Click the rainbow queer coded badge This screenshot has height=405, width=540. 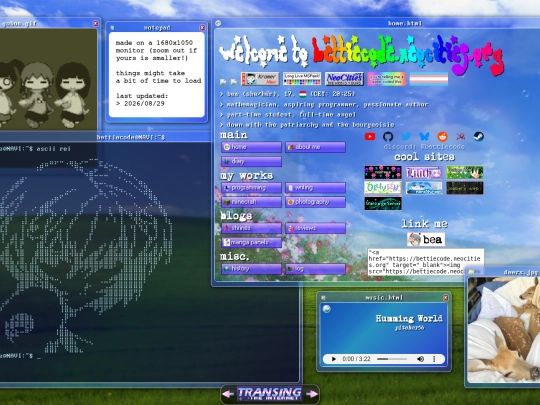386,79
